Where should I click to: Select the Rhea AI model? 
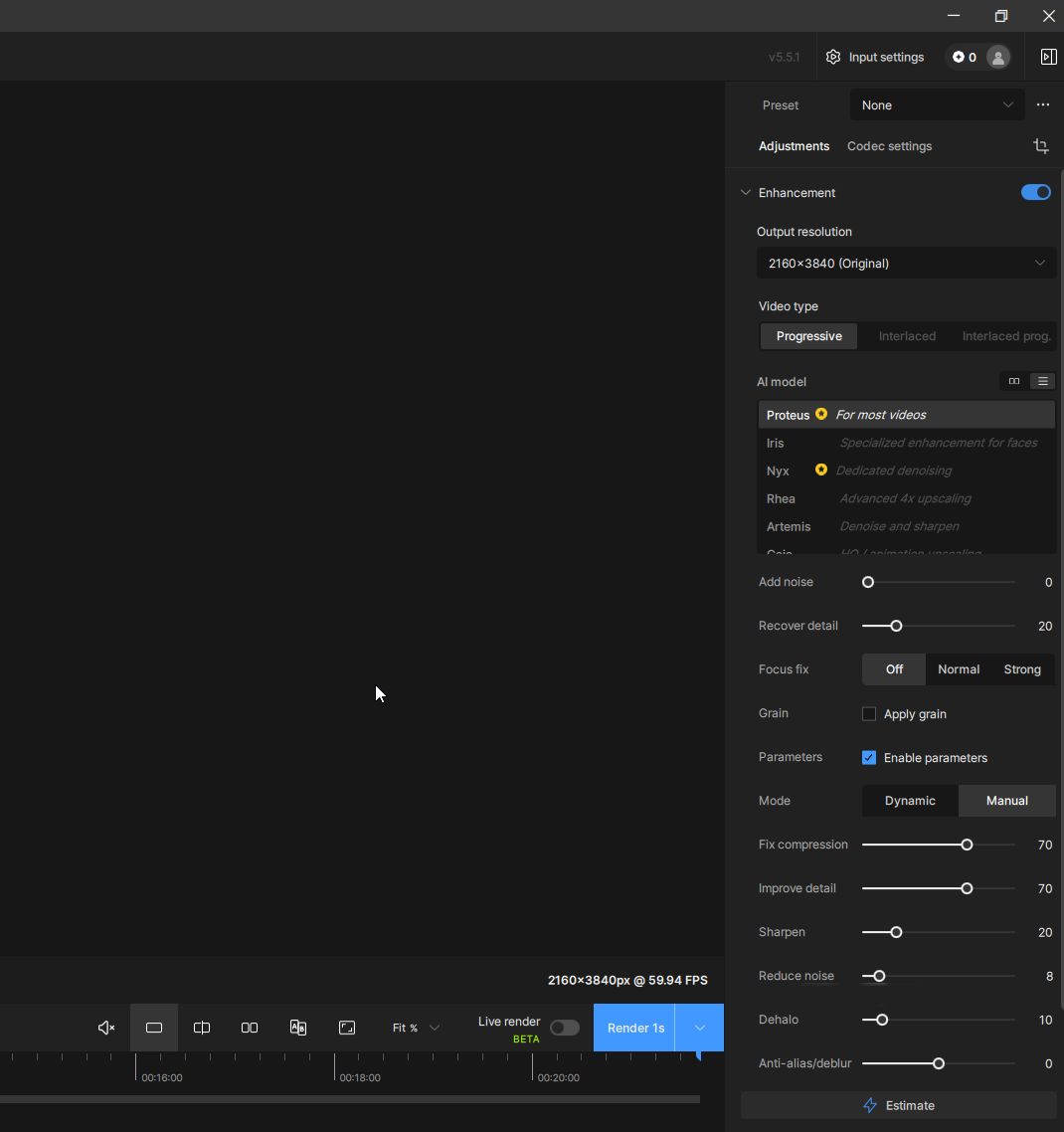click(x=907, y=498)
